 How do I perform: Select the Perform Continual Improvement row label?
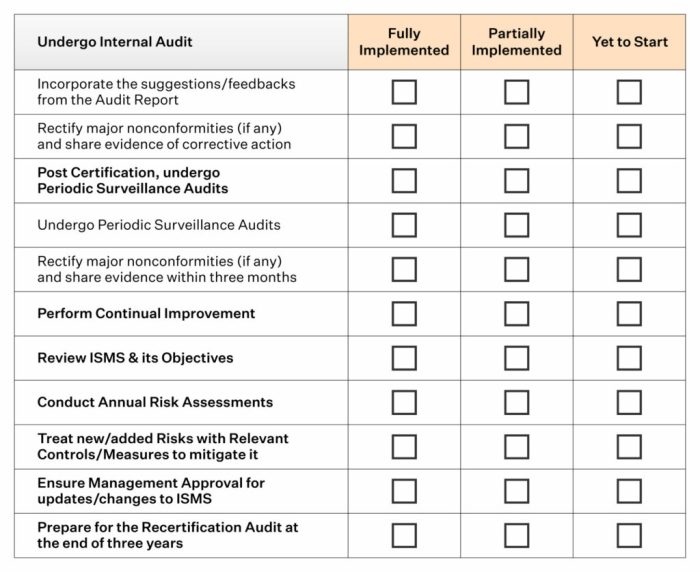click(146, 313)
